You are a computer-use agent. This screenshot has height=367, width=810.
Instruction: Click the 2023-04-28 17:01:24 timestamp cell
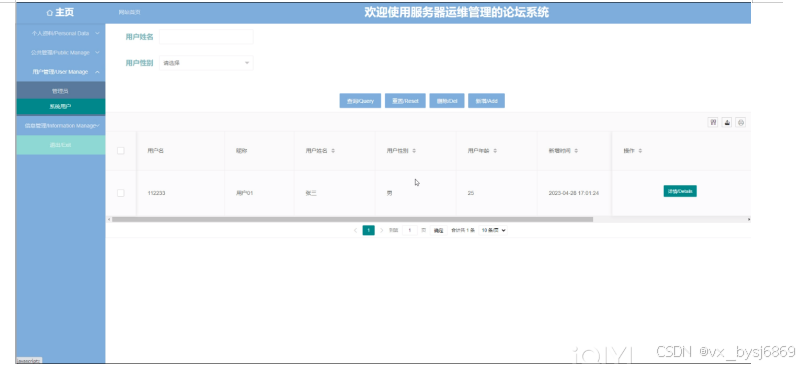click(x=574, y=193)
